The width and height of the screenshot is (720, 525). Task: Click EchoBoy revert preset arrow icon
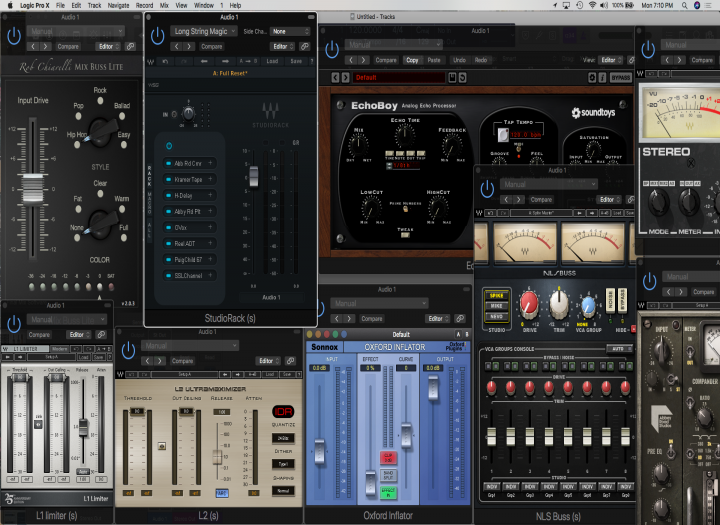(462, 78)
